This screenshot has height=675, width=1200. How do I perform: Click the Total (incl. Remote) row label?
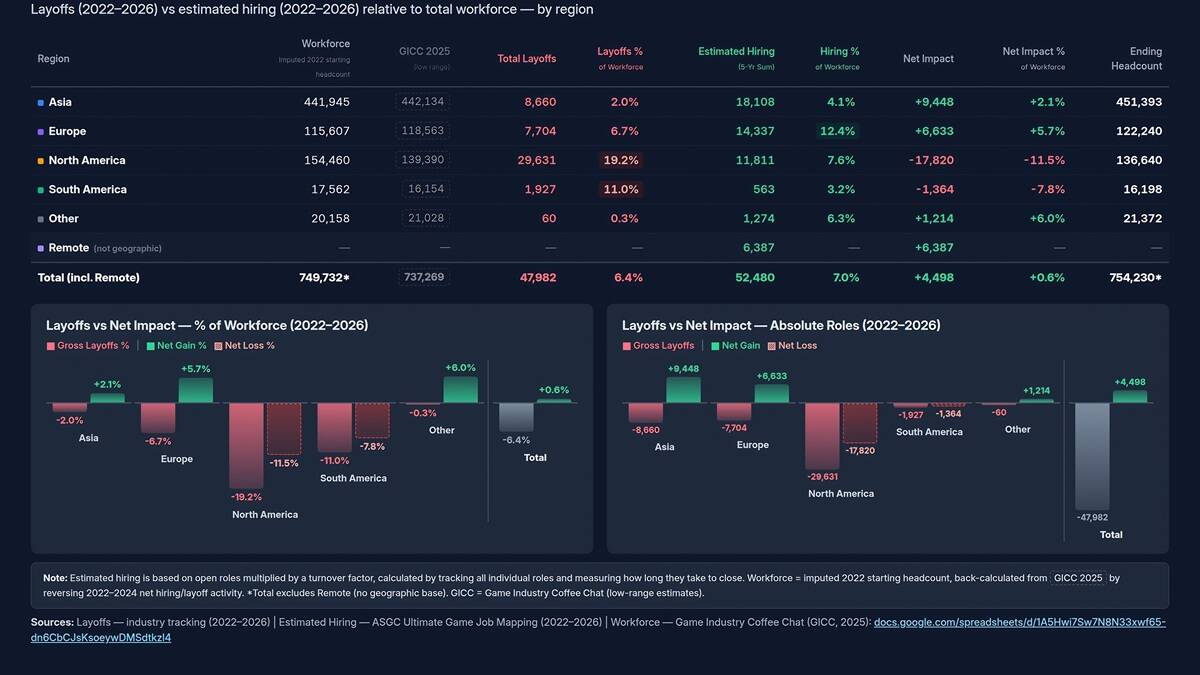point(89,278)
